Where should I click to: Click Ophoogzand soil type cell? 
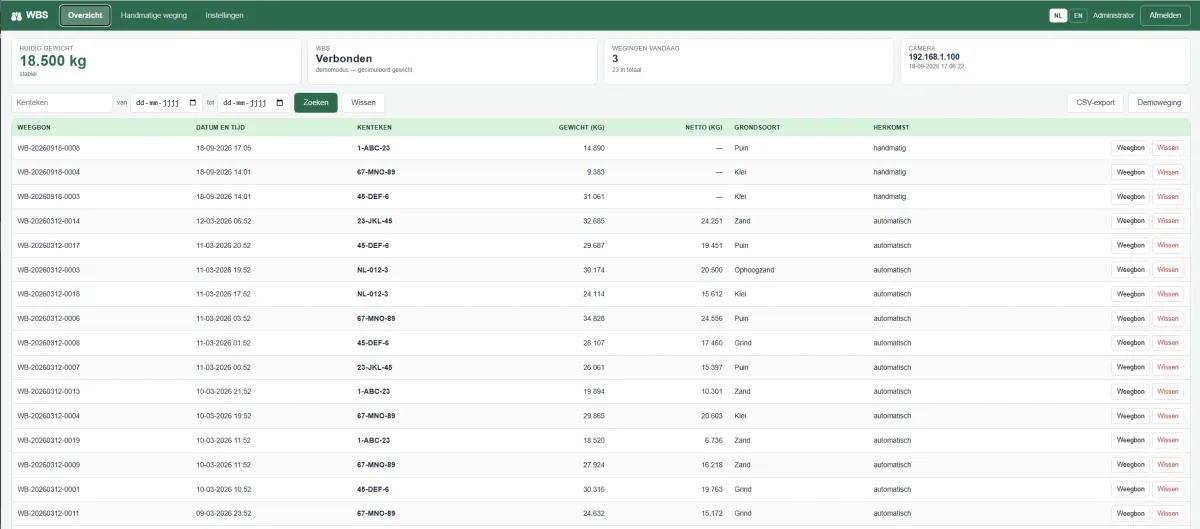pos(753,270)
